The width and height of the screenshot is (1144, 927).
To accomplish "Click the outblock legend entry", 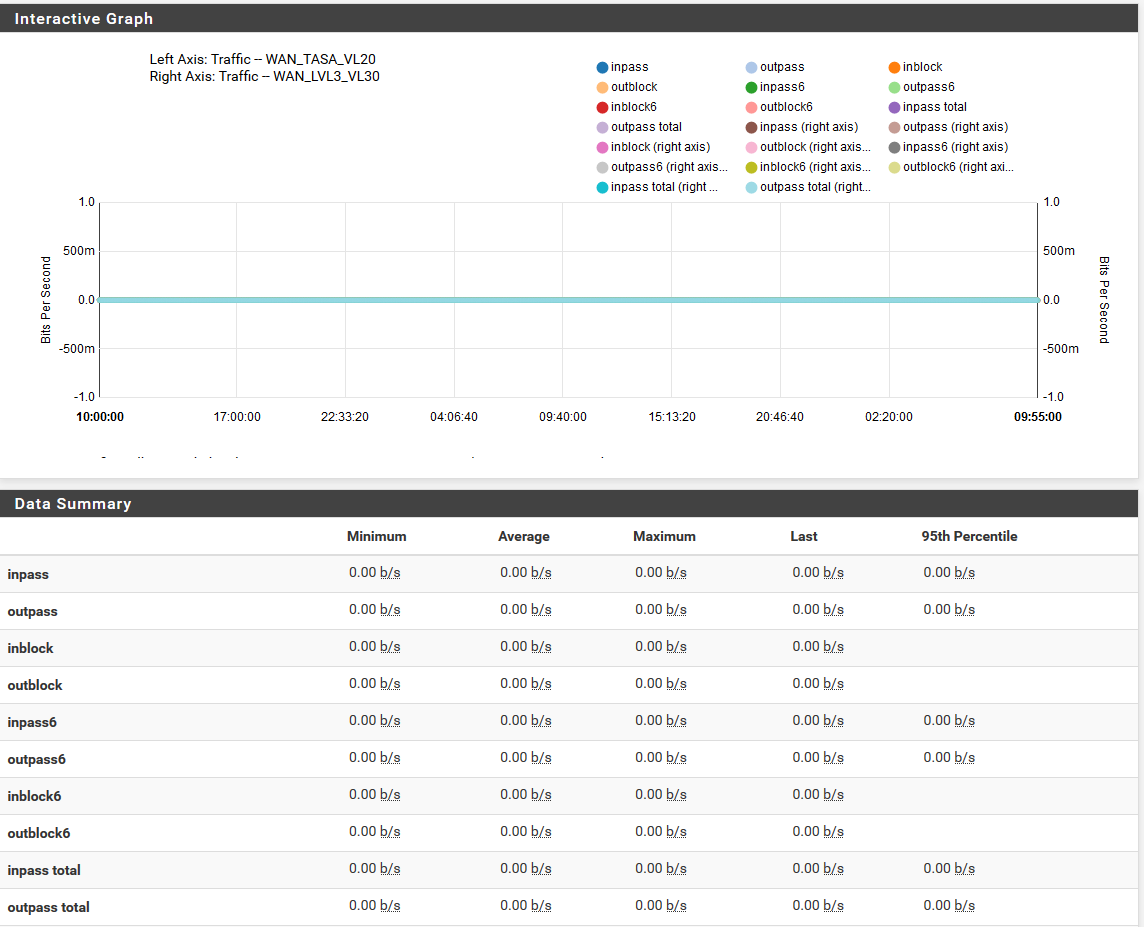I will [x=633, y=87].
